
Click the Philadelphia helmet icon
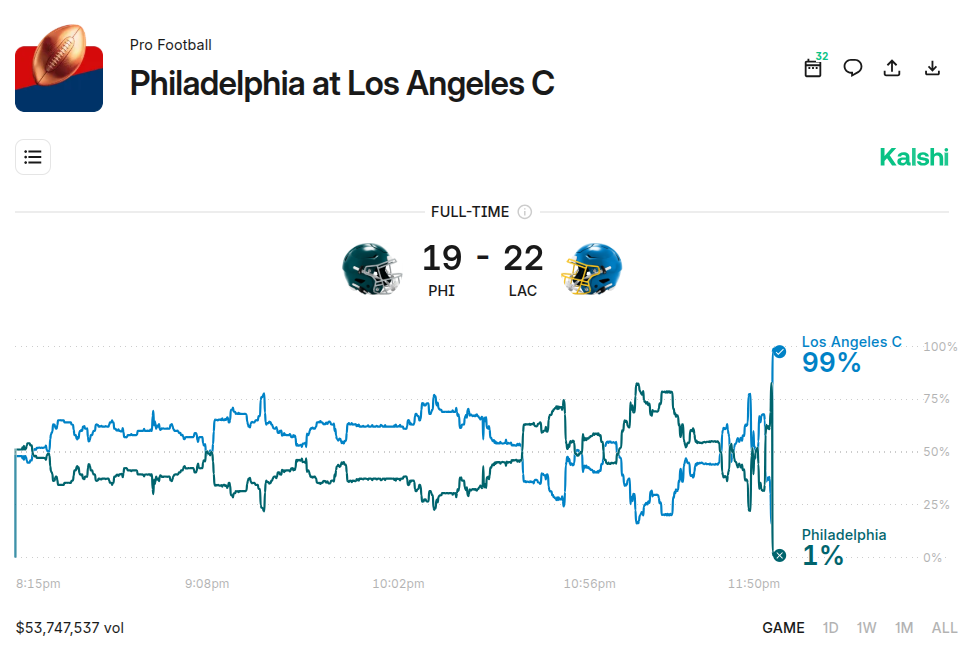point(371,269)
